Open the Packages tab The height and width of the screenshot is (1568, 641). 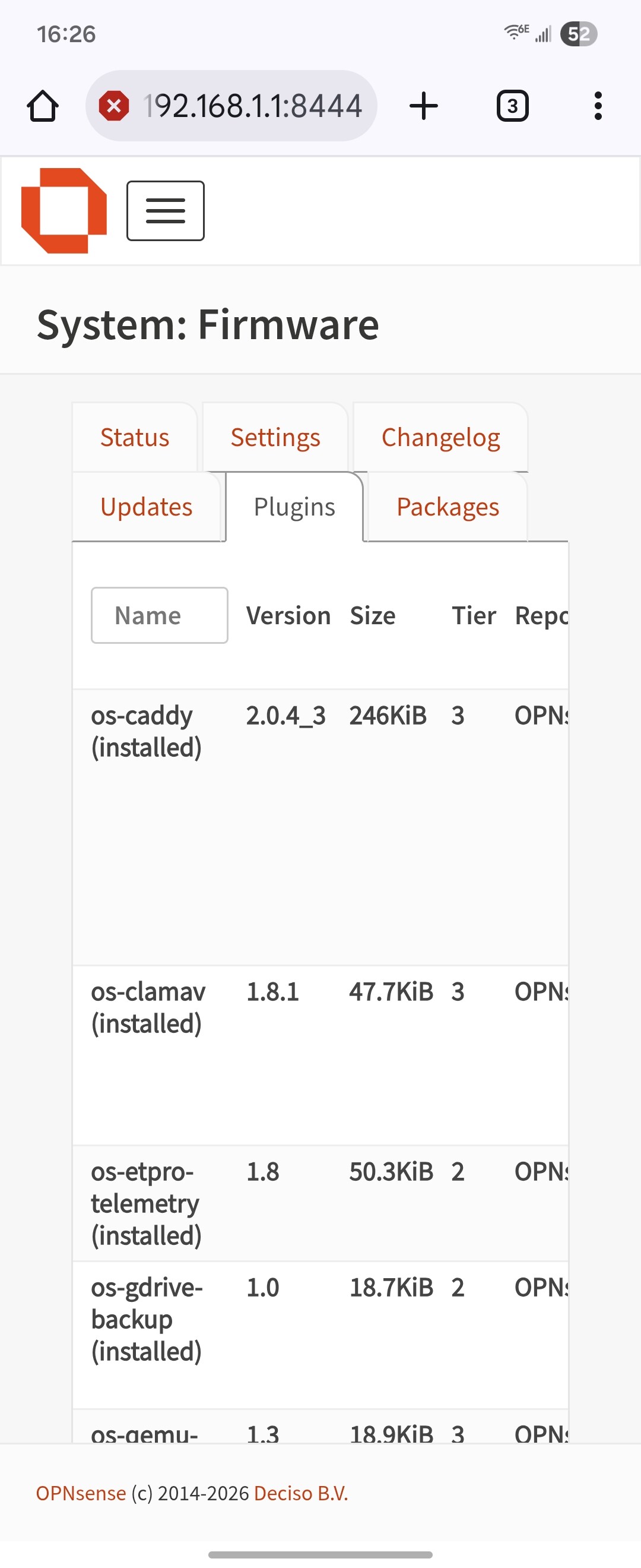pos(448,507)
